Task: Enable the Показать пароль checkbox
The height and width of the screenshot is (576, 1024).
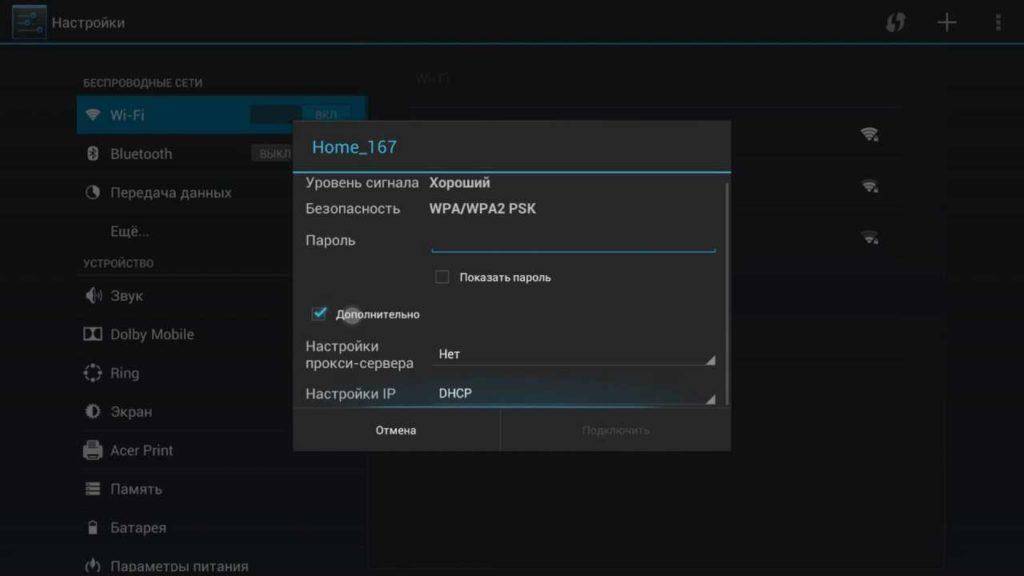Action: pos(442,277)
